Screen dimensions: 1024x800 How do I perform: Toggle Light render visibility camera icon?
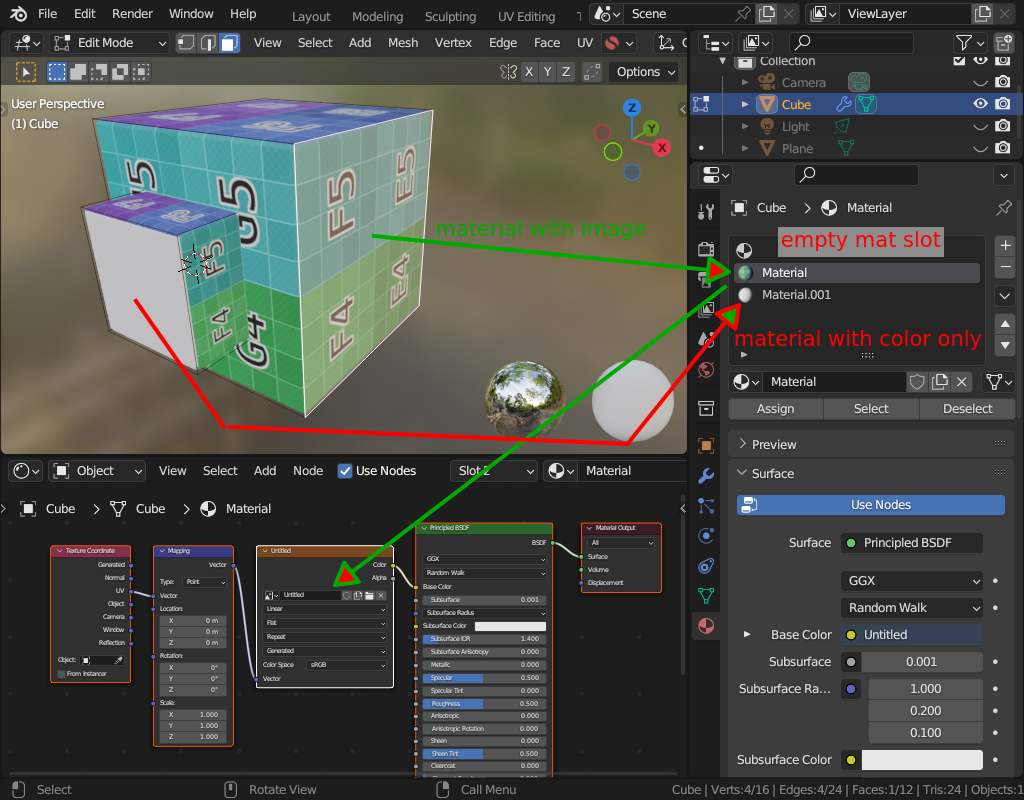[1003, 126]
